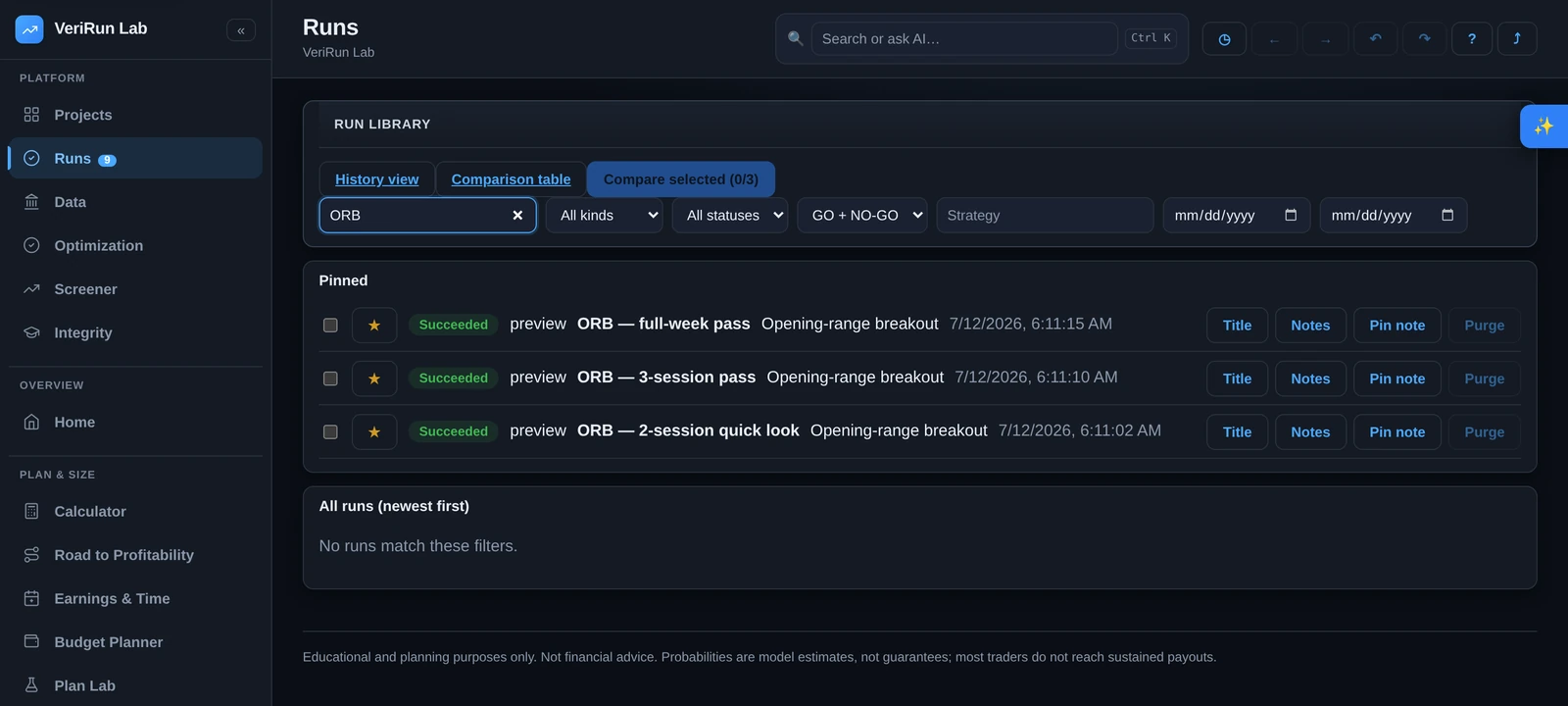Click the magnifier search icon

(796, 38)
